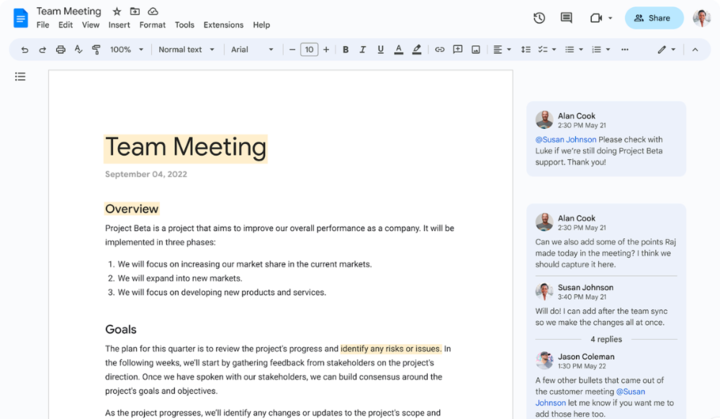Open the Extensions menu

coord(223,25)
